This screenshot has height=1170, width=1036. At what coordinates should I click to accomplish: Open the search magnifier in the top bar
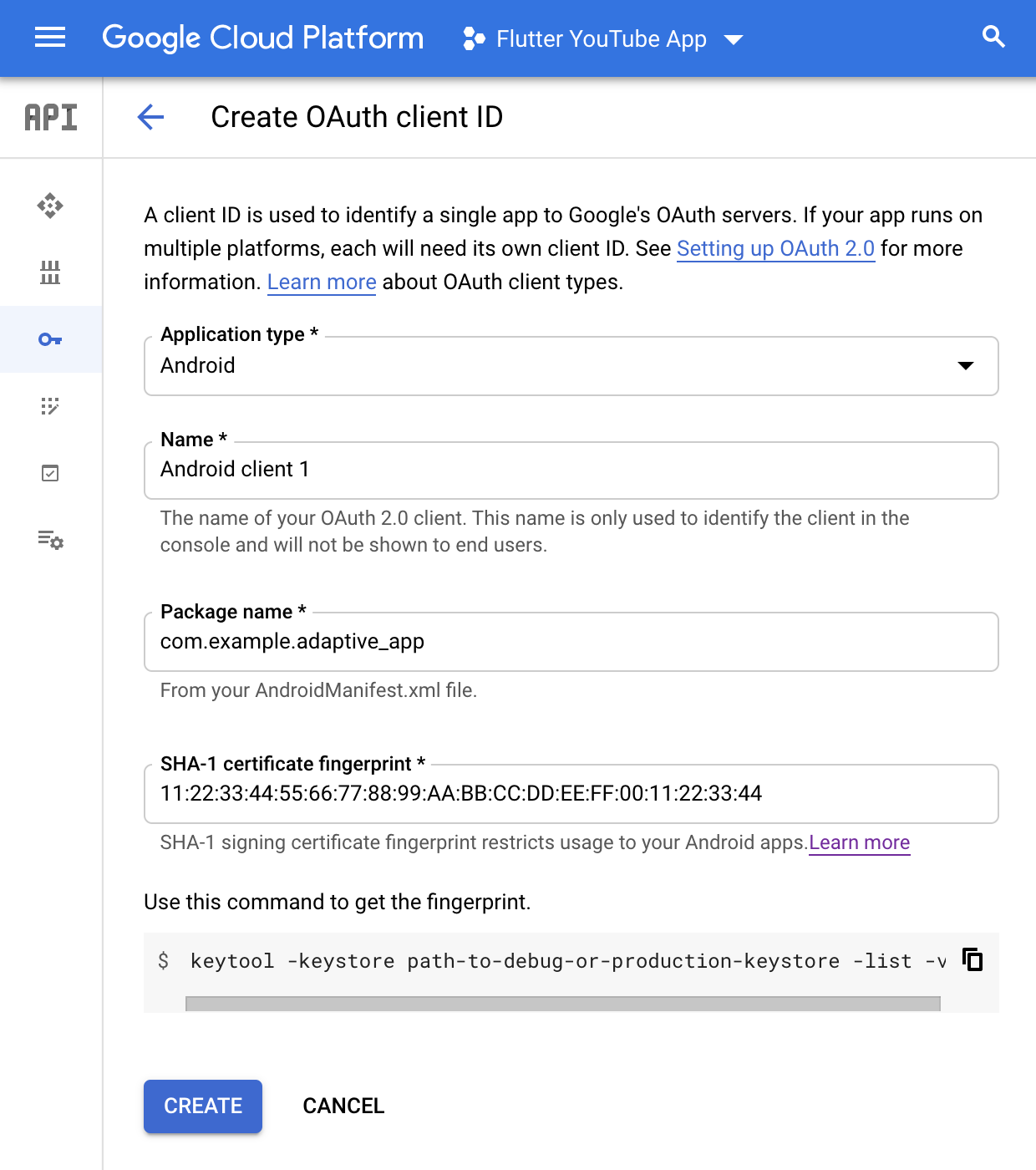(993, 37)
